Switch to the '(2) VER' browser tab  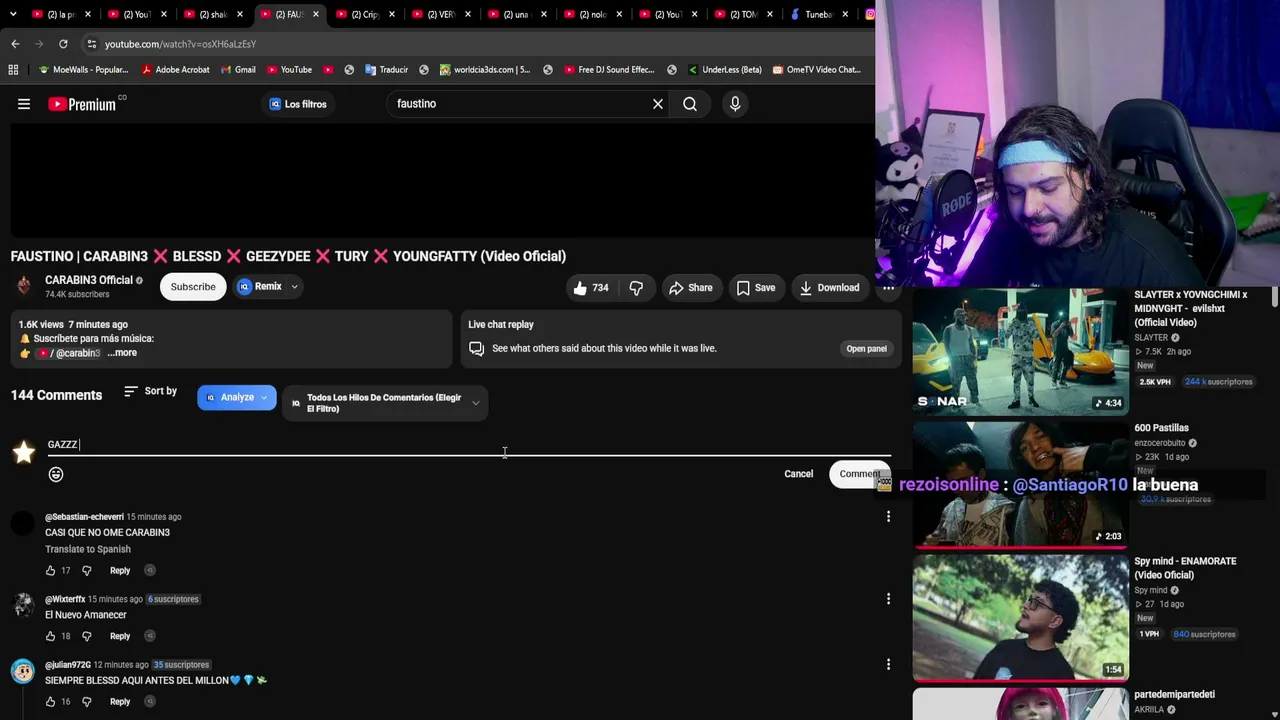tap(441, 14)
